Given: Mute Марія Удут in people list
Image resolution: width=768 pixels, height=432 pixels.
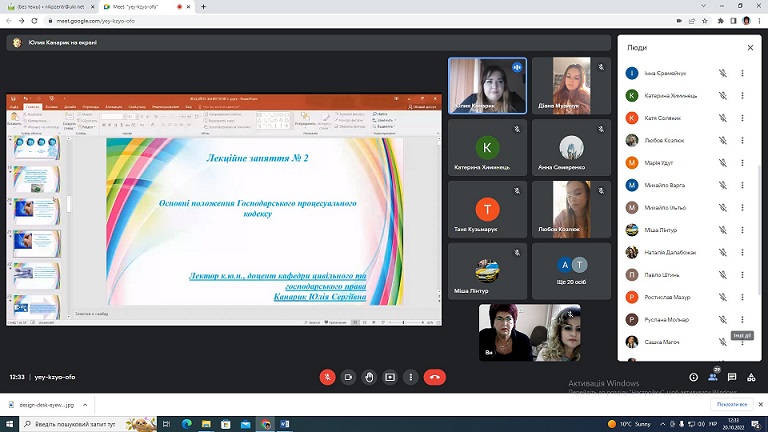Looking at the screenshot, I should click(x=722, y=163).
